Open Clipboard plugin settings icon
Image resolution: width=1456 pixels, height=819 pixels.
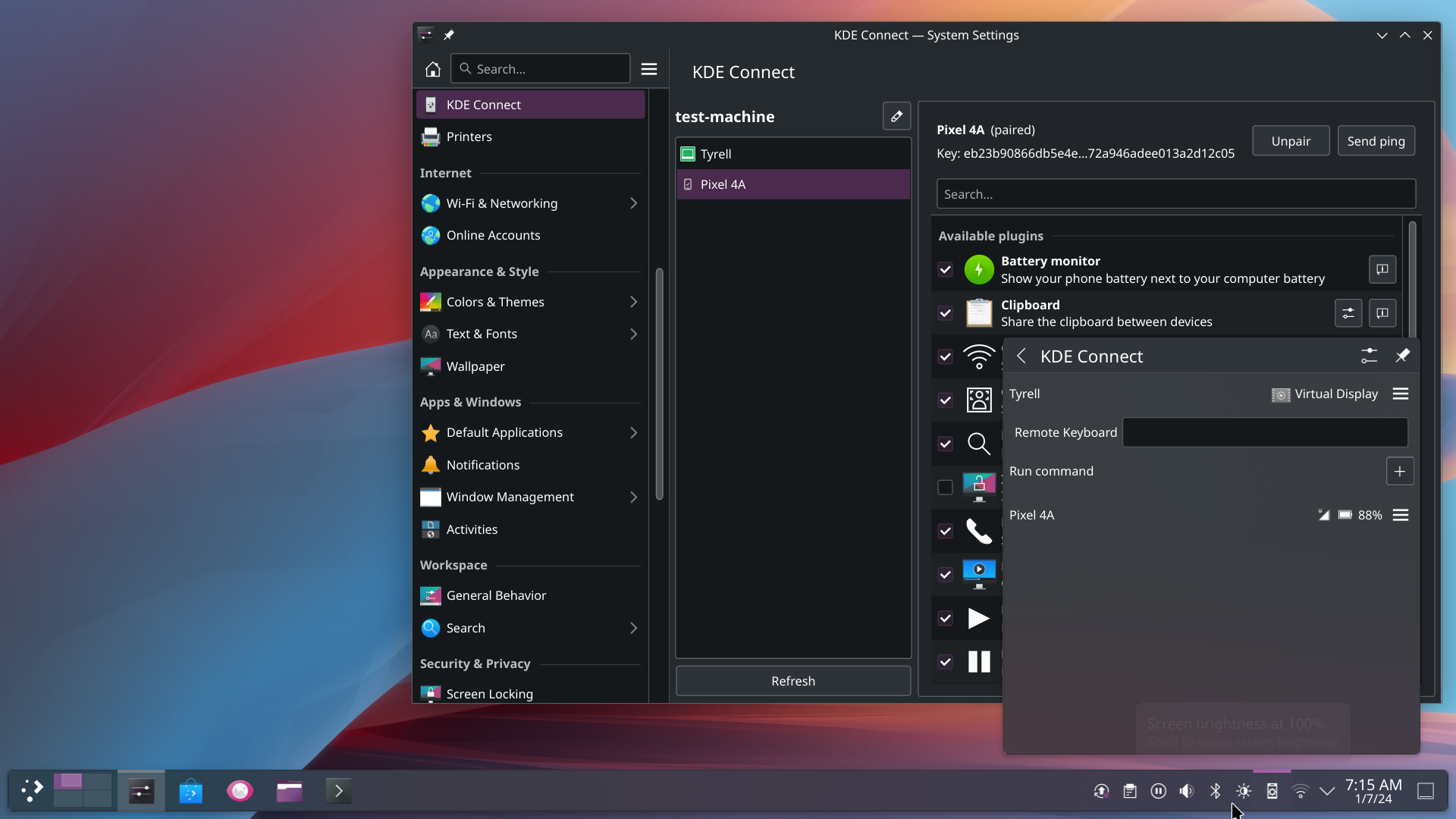pos(1348,313)
